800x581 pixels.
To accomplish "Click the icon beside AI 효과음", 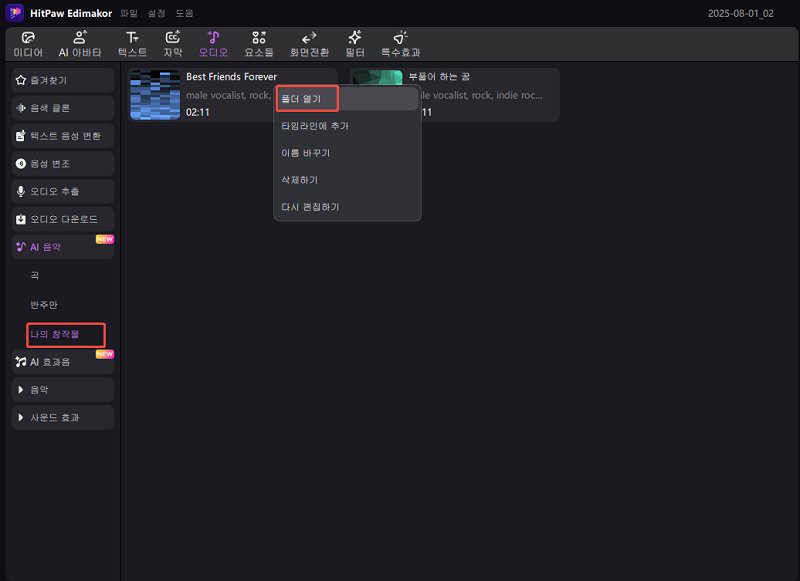I will tap(20, 362).
